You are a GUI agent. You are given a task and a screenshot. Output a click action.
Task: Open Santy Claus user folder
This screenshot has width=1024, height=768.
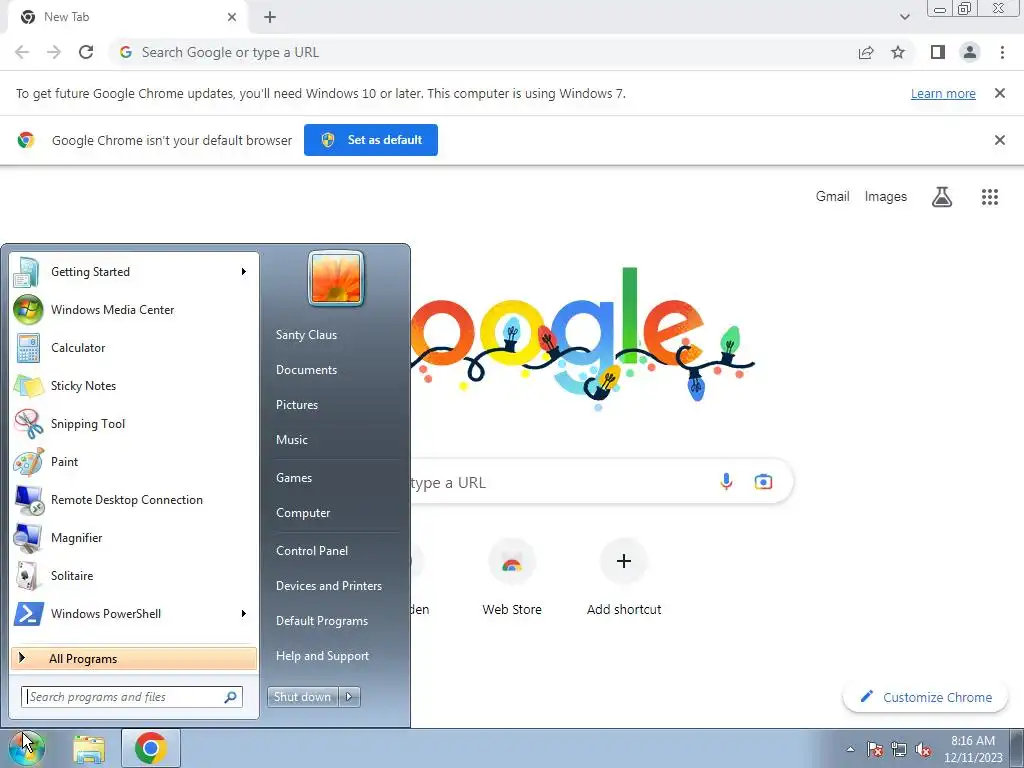[306, 334]
